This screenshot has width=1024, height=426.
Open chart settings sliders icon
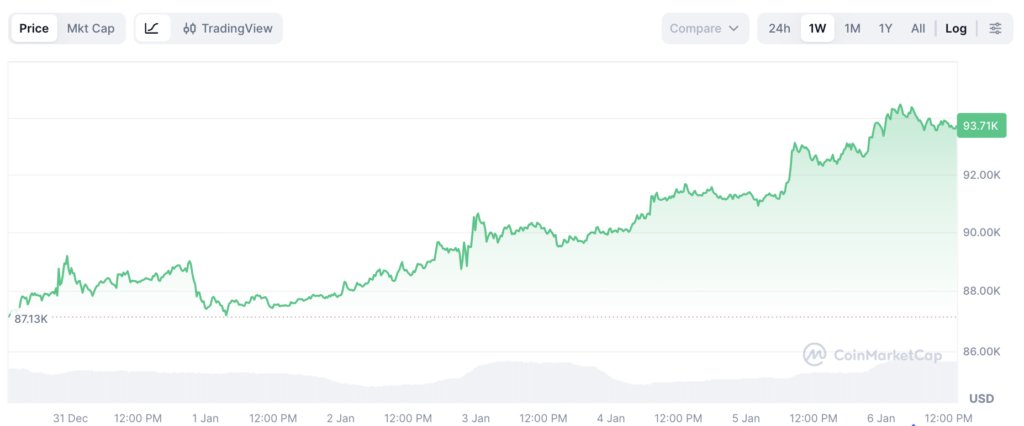pyautogui.click(x=995, y=28)
